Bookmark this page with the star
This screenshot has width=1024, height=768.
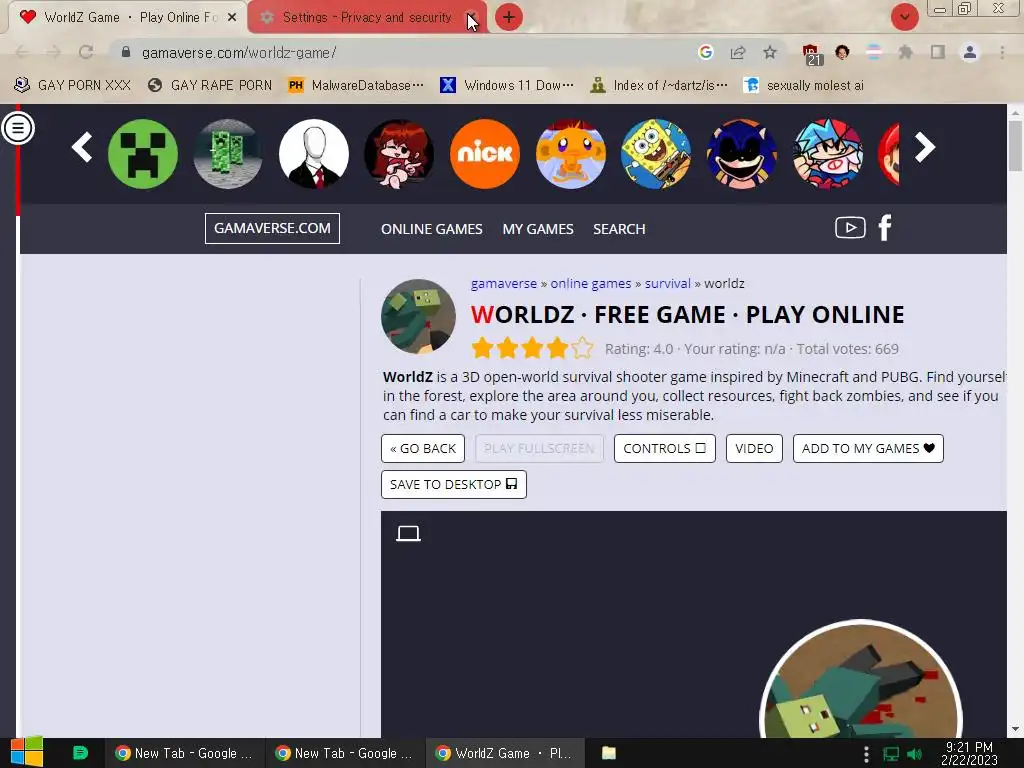pos(770,52)
